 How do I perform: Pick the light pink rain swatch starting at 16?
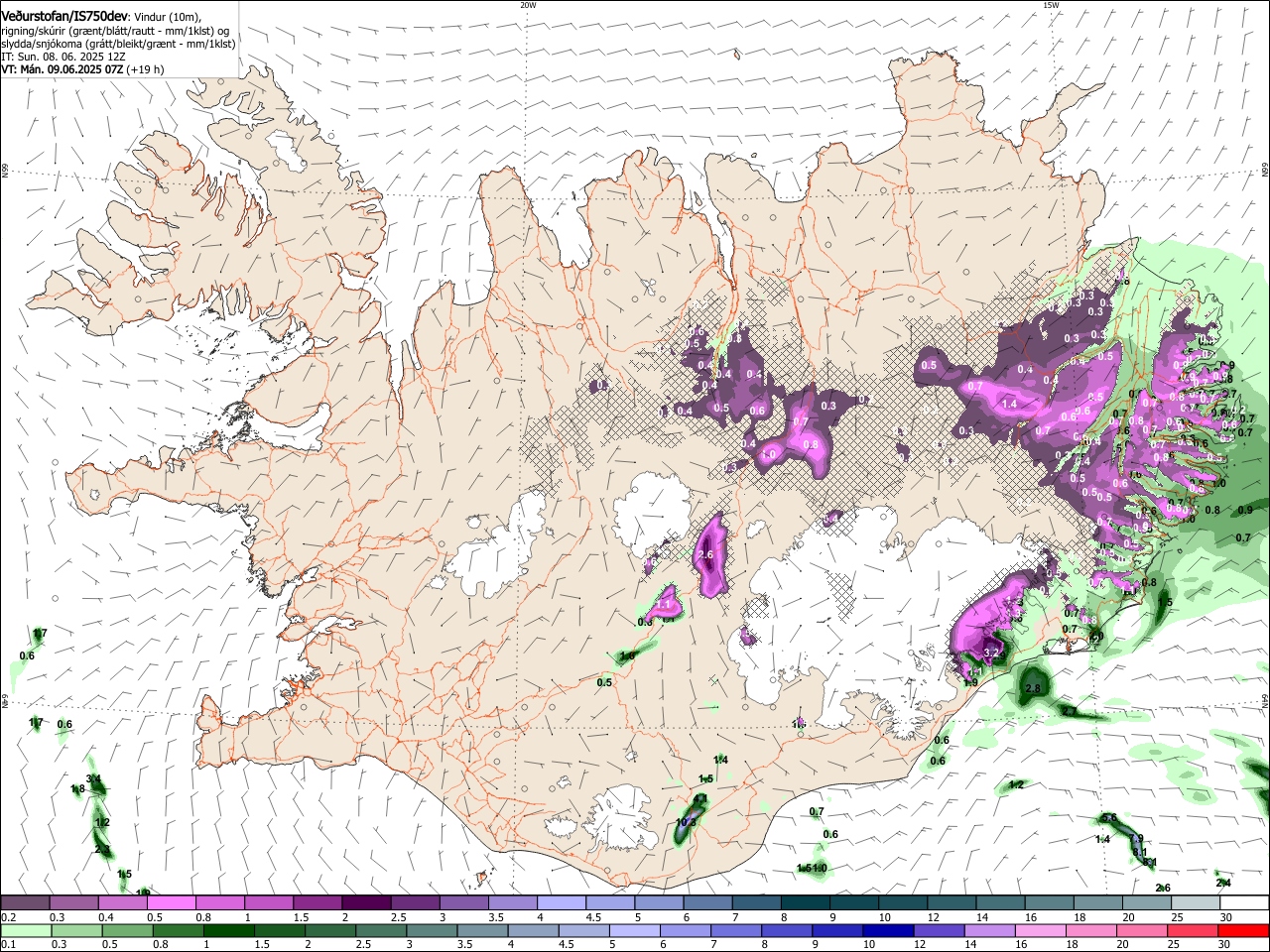[x=1041, y=930]
